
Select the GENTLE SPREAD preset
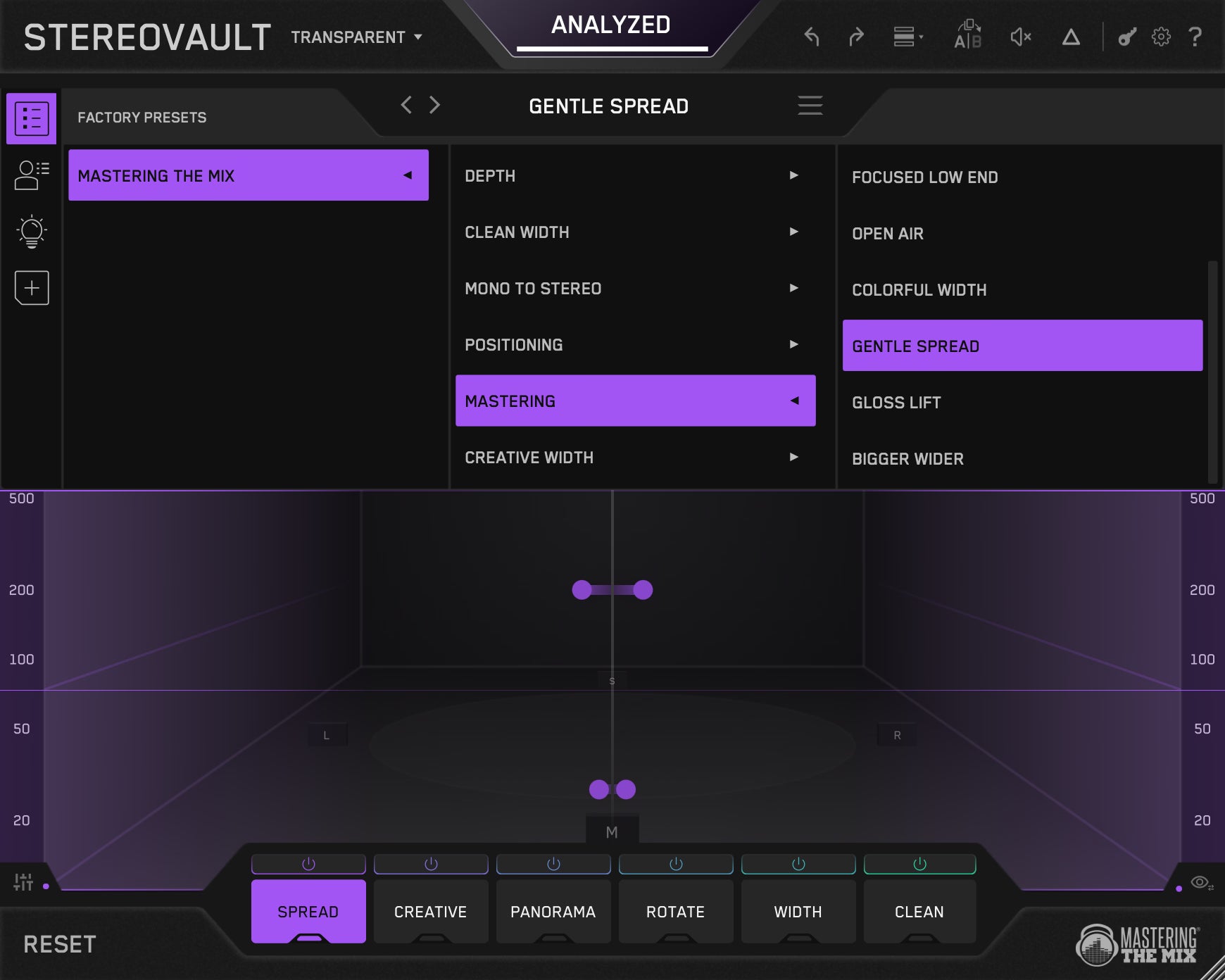pyautogui.click(x=1023, y=346)
